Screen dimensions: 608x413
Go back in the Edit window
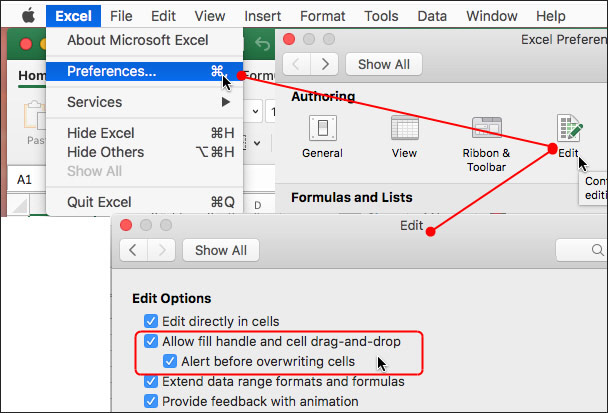click(133, 251)
